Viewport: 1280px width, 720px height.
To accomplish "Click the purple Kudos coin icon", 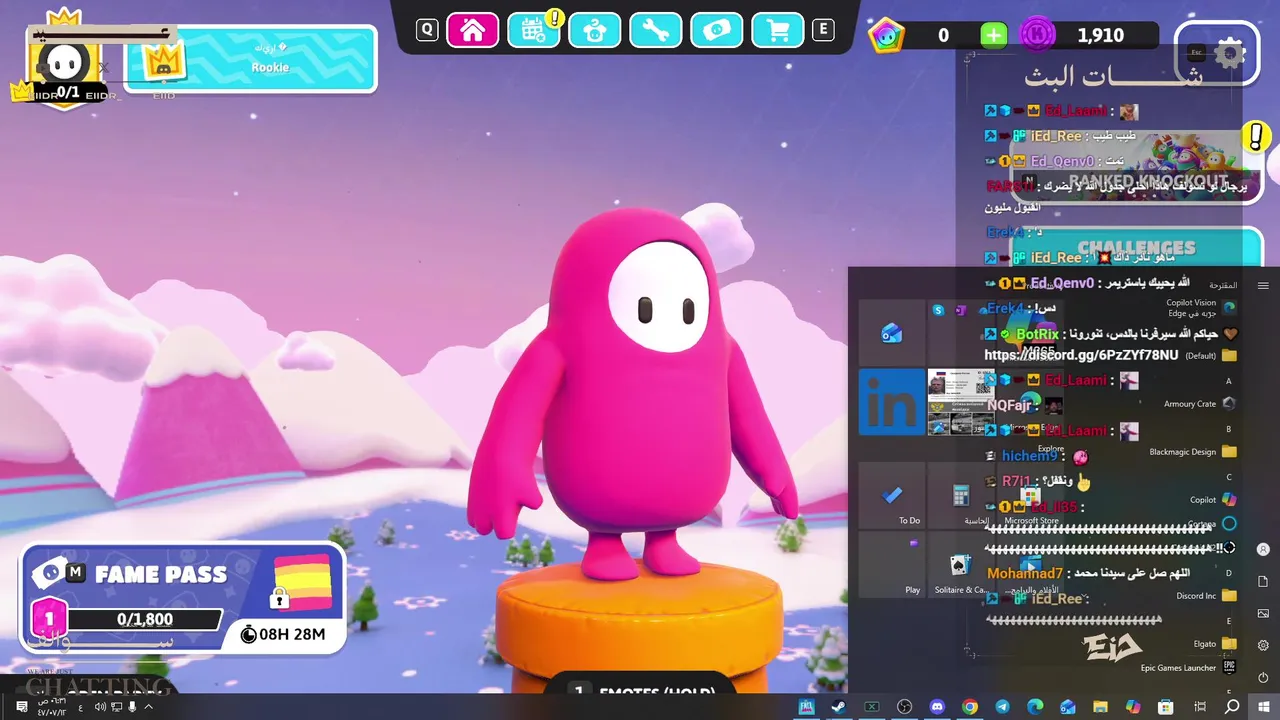I will (1038, 36).
